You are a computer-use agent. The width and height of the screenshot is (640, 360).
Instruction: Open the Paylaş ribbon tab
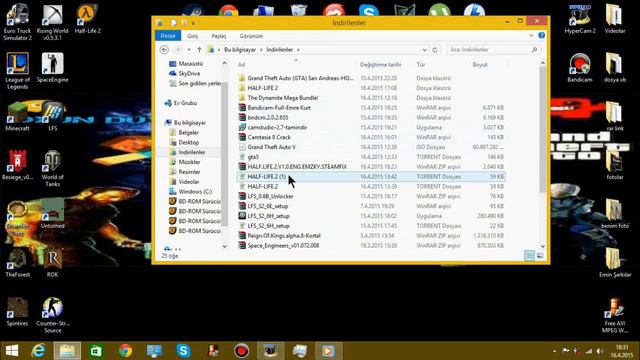219,36
